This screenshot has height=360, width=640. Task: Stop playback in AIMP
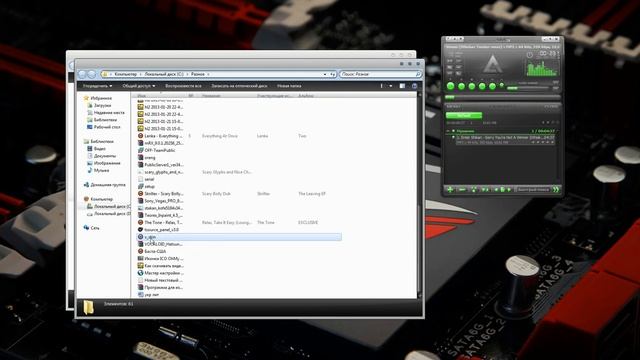click(x=472, y=86)
